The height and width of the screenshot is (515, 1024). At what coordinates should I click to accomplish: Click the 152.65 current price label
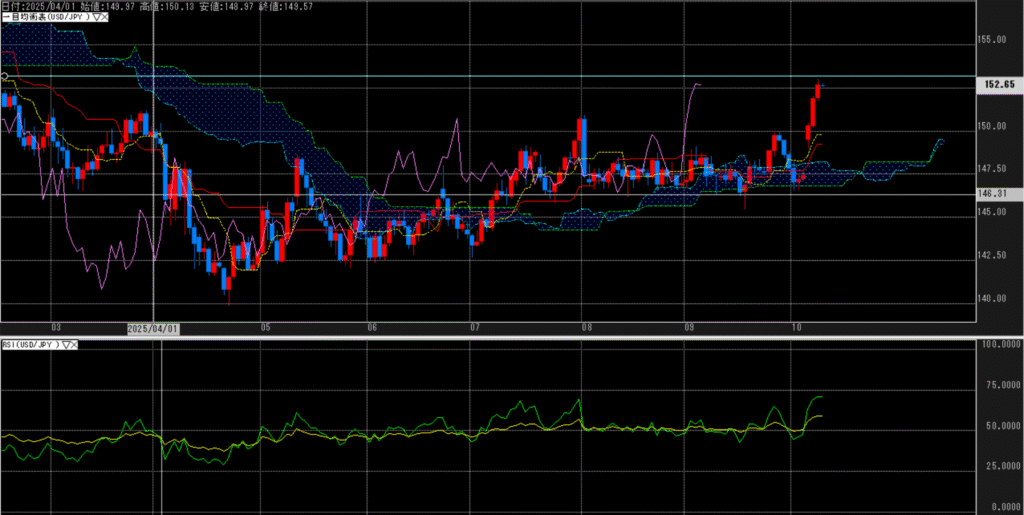997,86
